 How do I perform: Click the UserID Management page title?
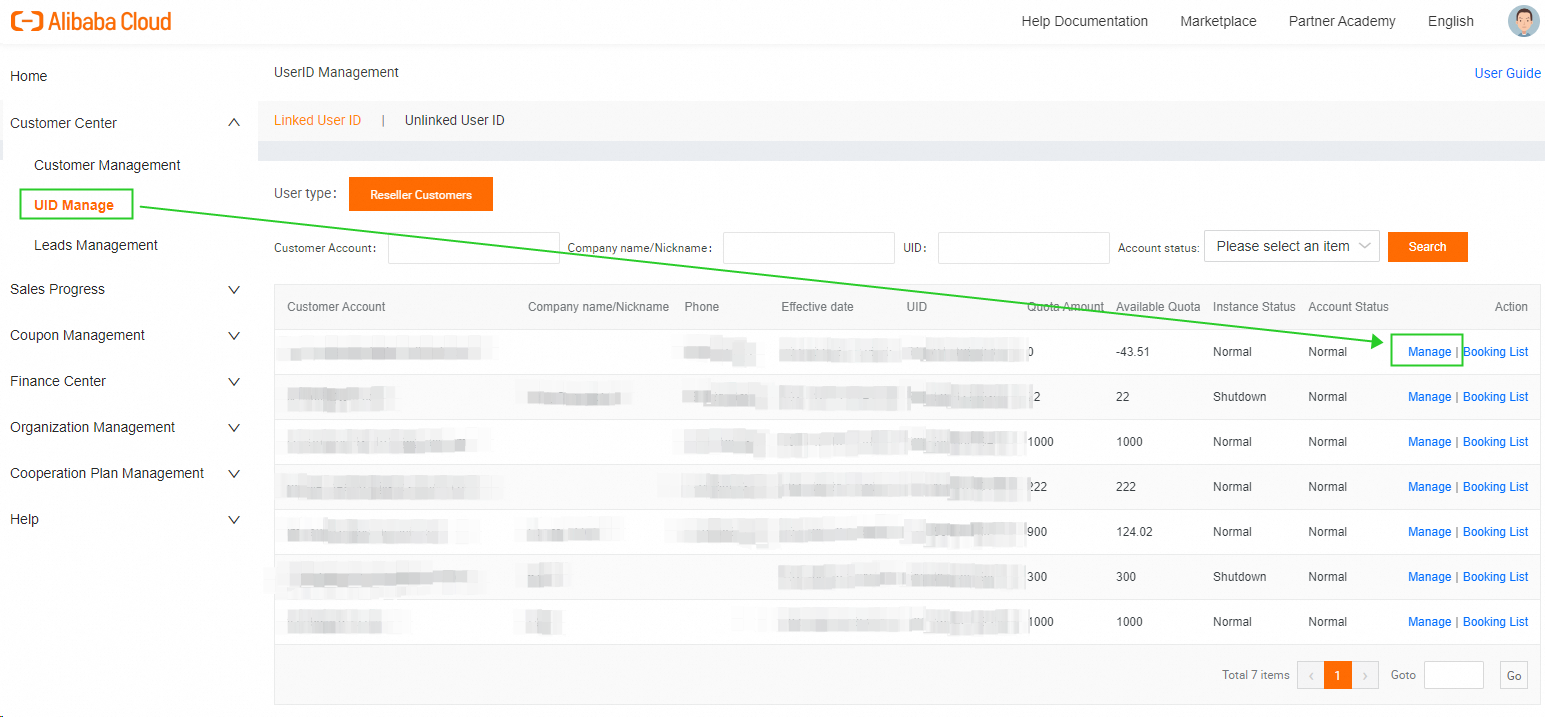pos(336,72)
